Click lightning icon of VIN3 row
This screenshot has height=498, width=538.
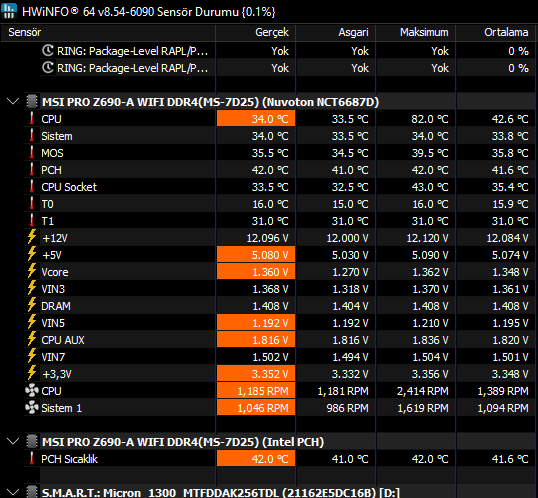32,288
